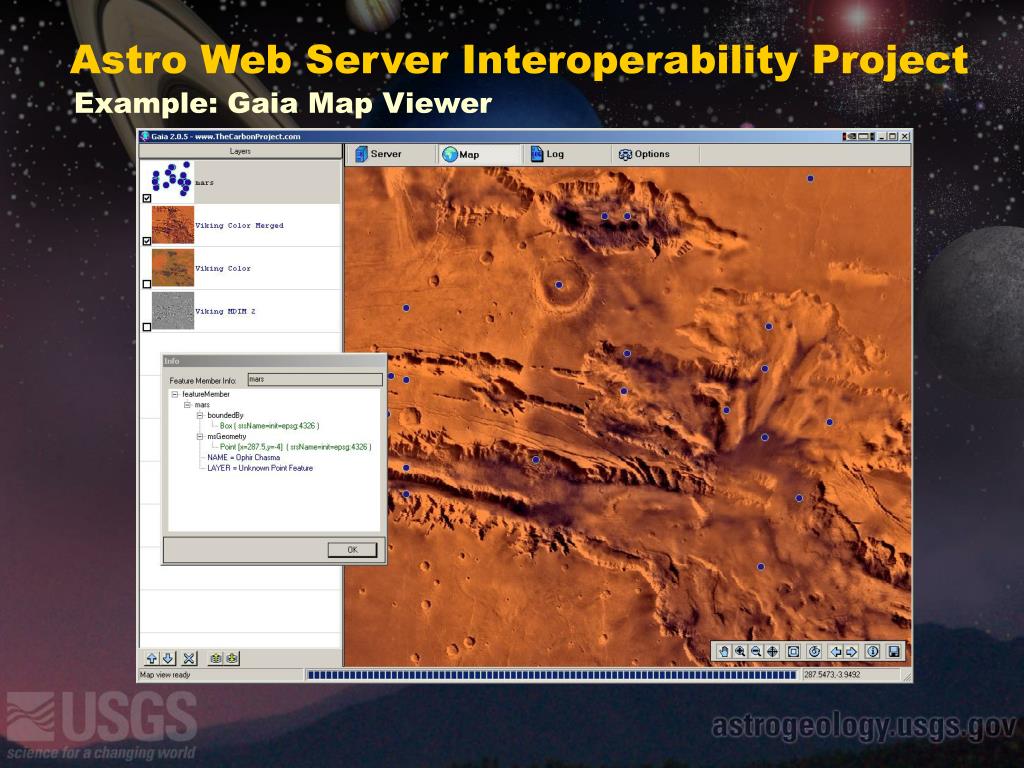Click OK in the Info dialog
This screenshot has height=768, width=1024.
(x=353, y=550)
